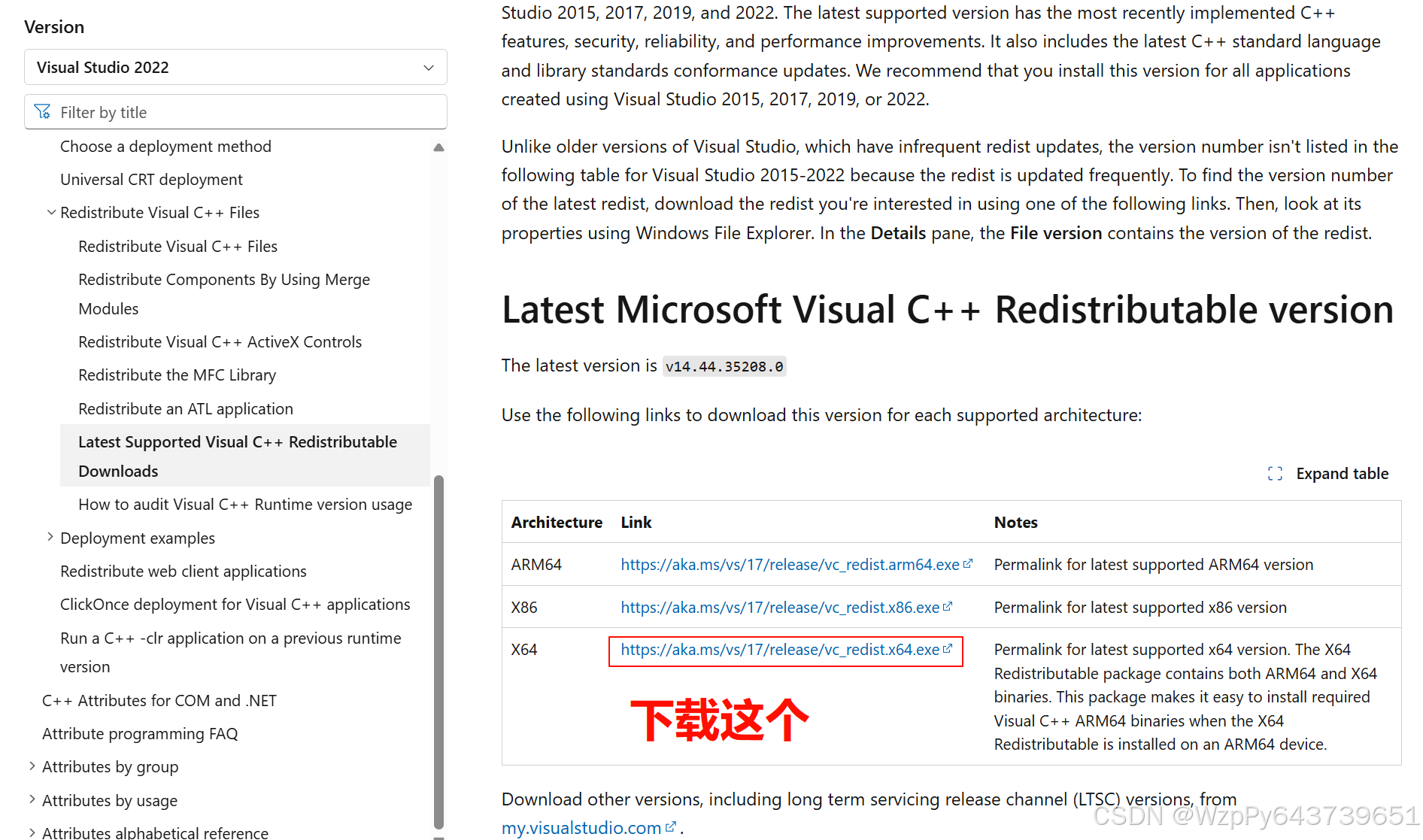Open Attribute programming FAQ page
This screenshot has height=840, width=1423.
(140, 734)
